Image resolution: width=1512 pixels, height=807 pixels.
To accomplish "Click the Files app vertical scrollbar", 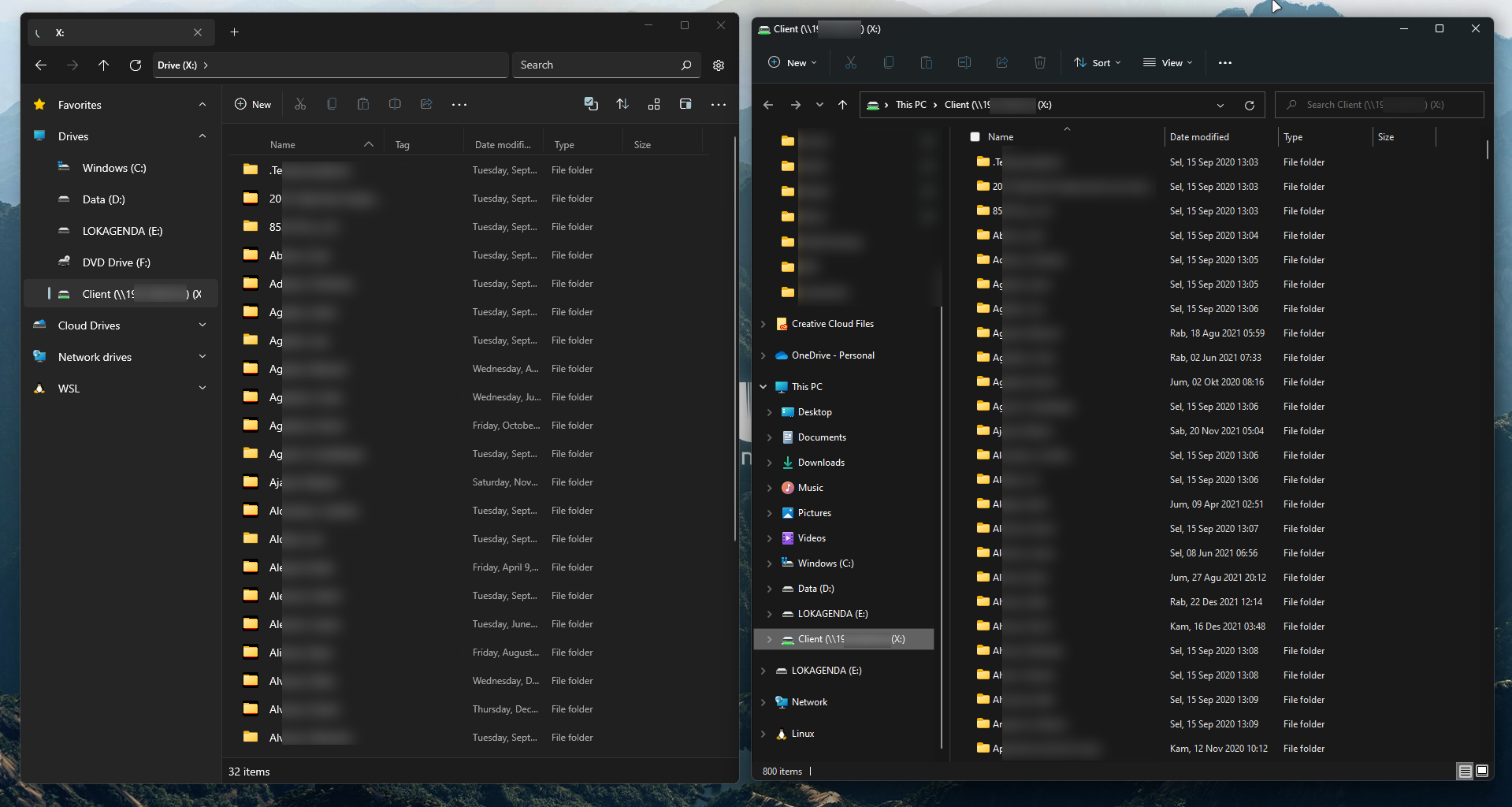I will tap(735, 339).
